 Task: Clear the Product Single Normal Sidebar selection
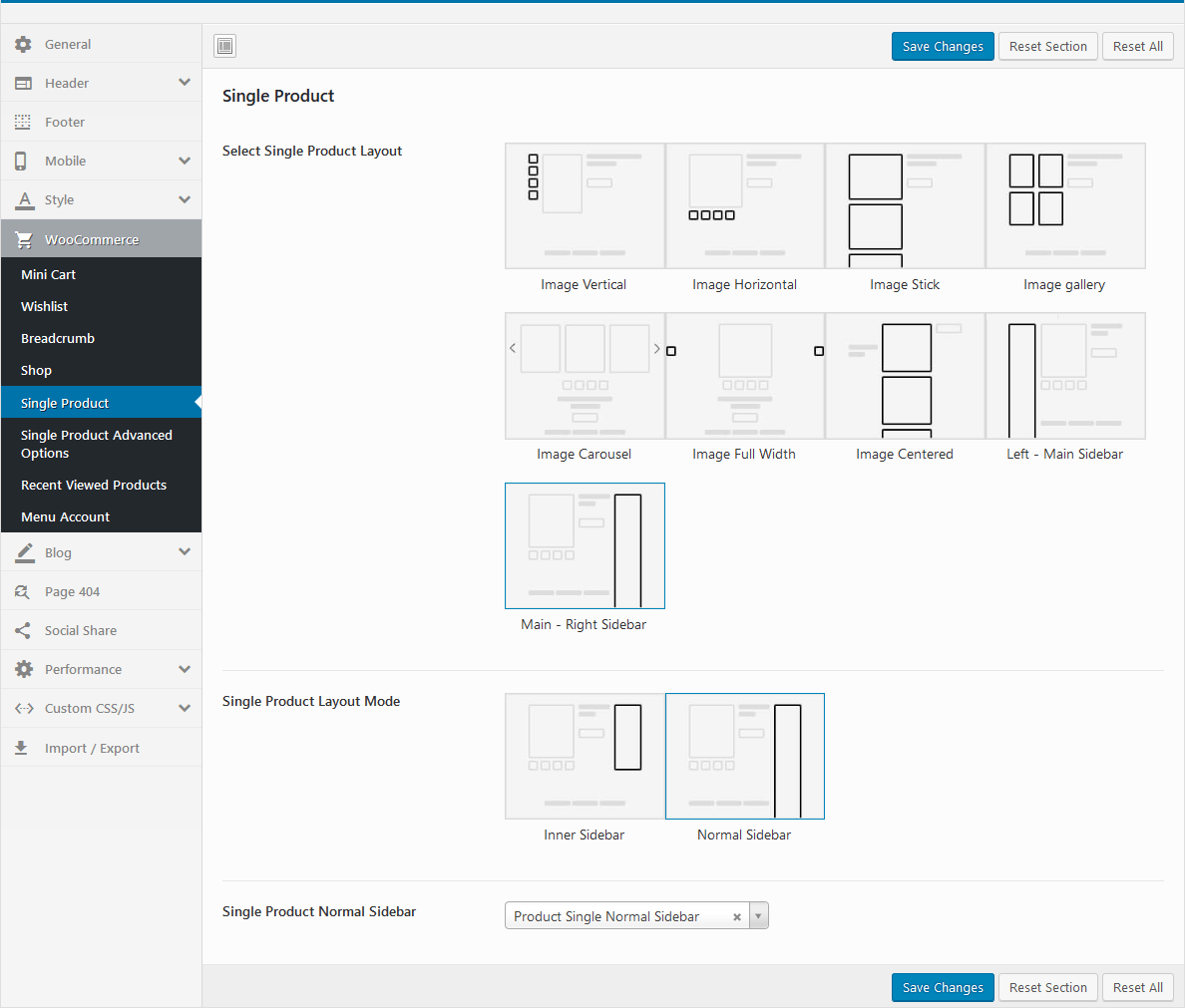(737, 916)
